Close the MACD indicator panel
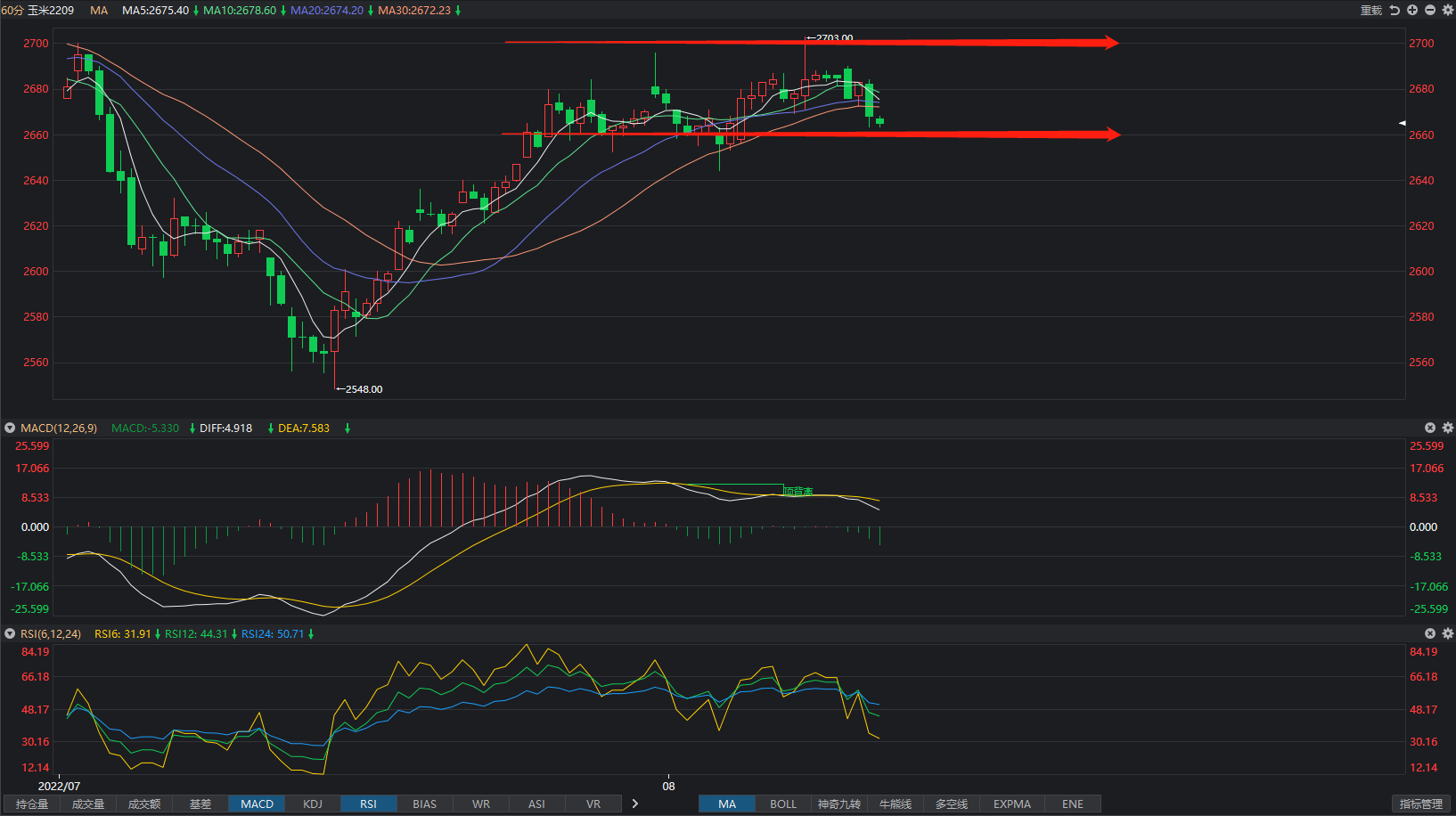Image resolution: width=1456 pixels, height=816 pixels. [1430, 428]
